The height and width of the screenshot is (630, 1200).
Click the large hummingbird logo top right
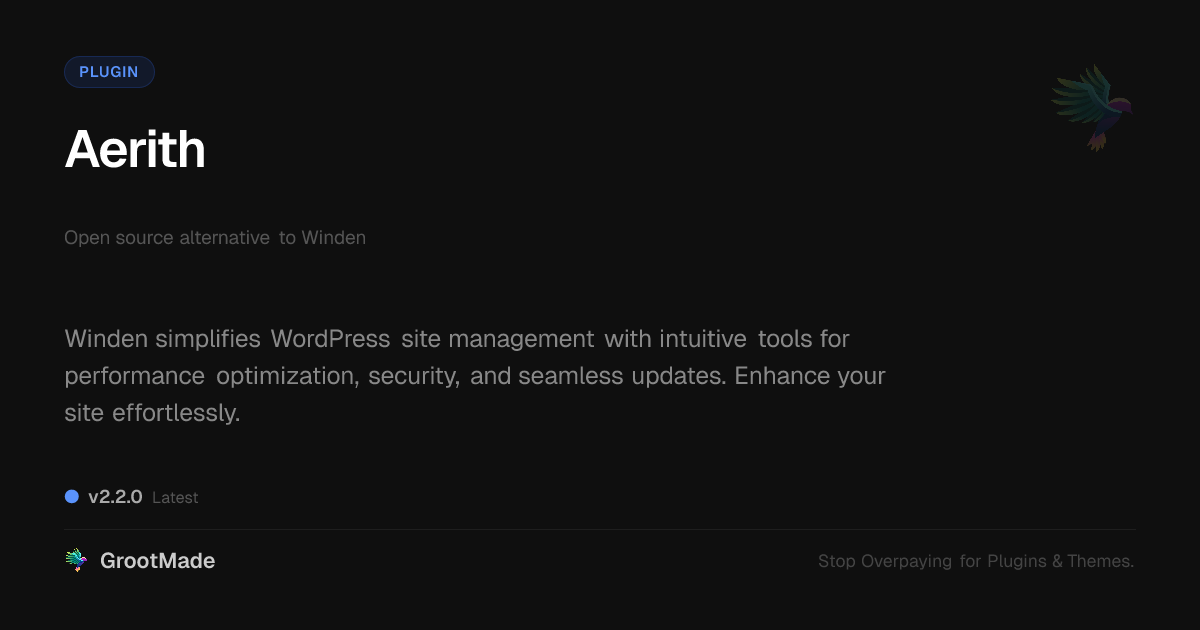click(1092, 107)
